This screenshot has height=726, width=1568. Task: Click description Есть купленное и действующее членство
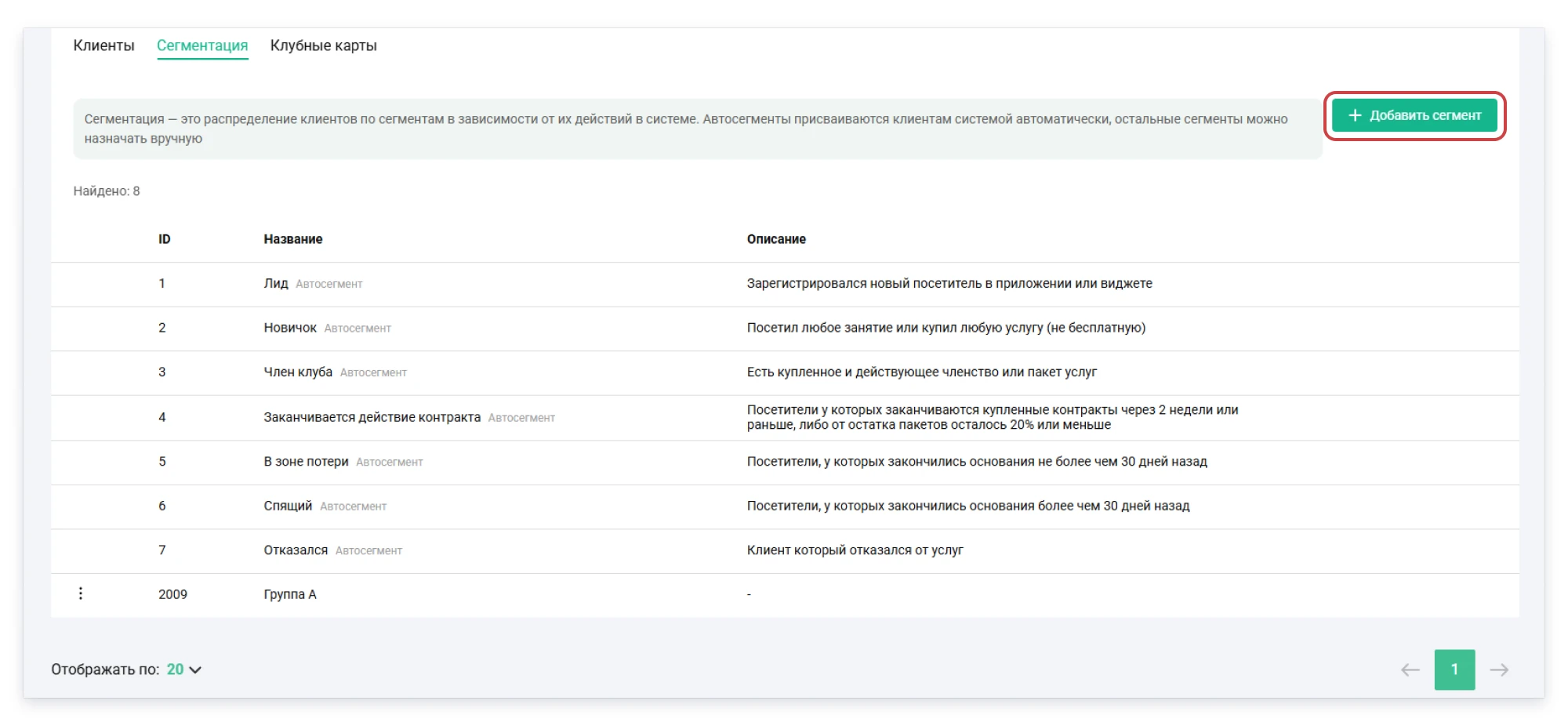click(x=921, y=372)
